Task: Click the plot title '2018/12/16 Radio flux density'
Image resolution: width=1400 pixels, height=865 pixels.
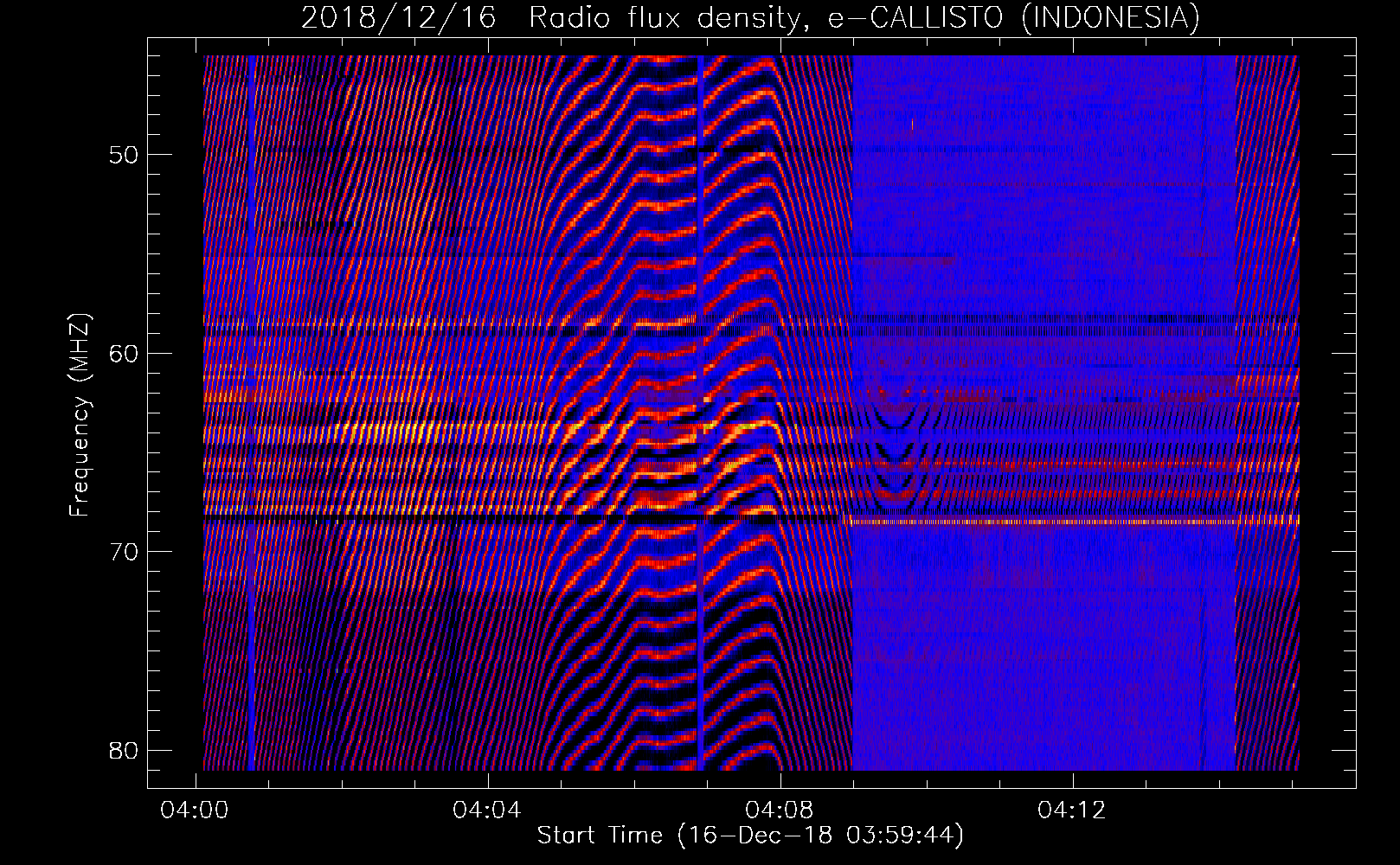Action: point(555,18)
